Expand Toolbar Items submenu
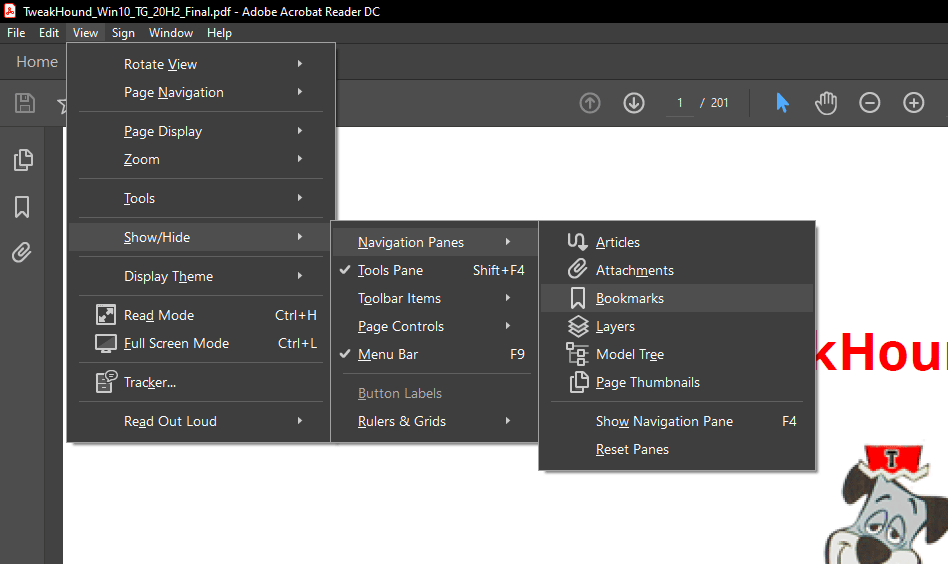Image resolution: width=948 pixels, height=564 pixels. click(x=434, y=298)
